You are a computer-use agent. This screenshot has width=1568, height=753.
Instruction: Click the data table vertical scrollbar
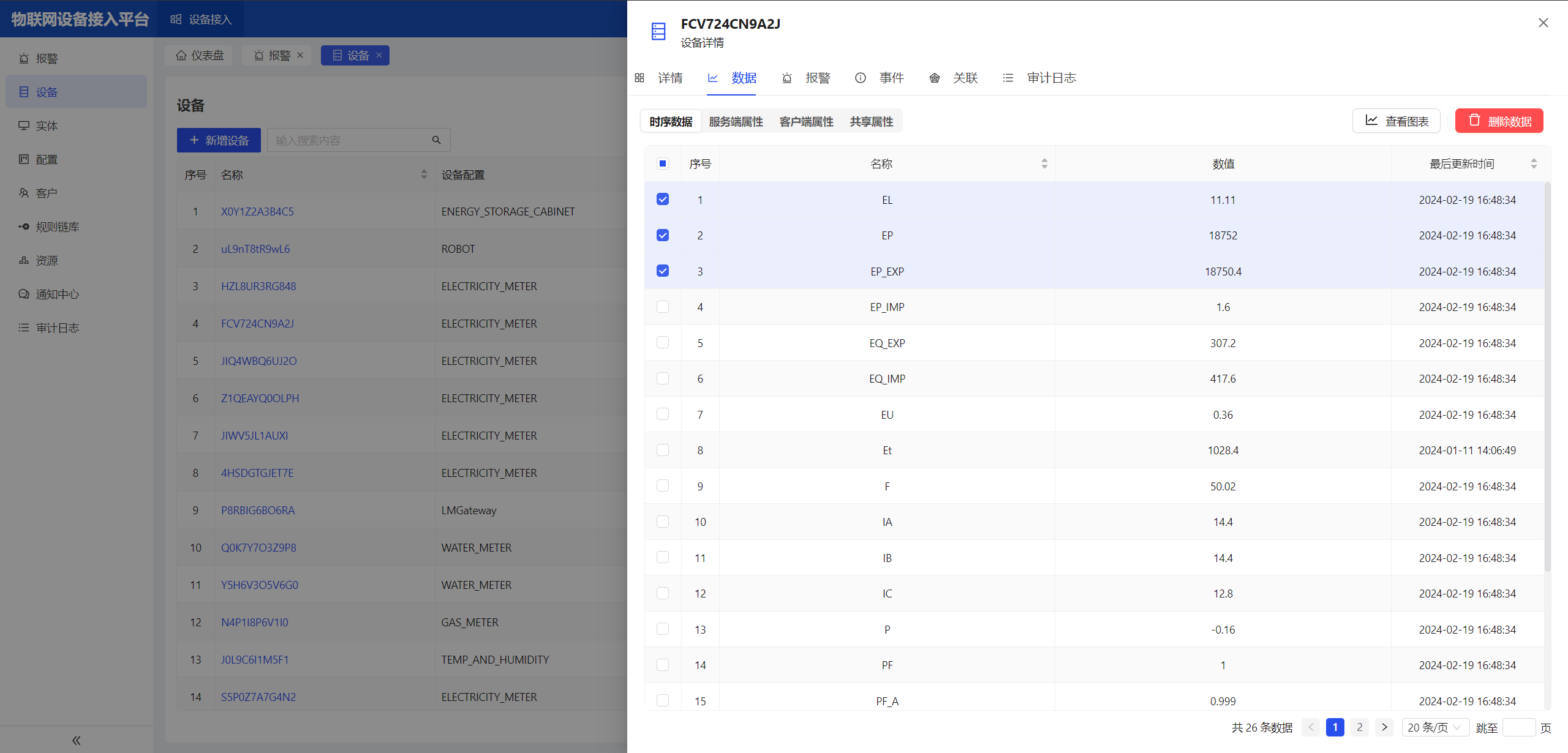[1547, 376]
